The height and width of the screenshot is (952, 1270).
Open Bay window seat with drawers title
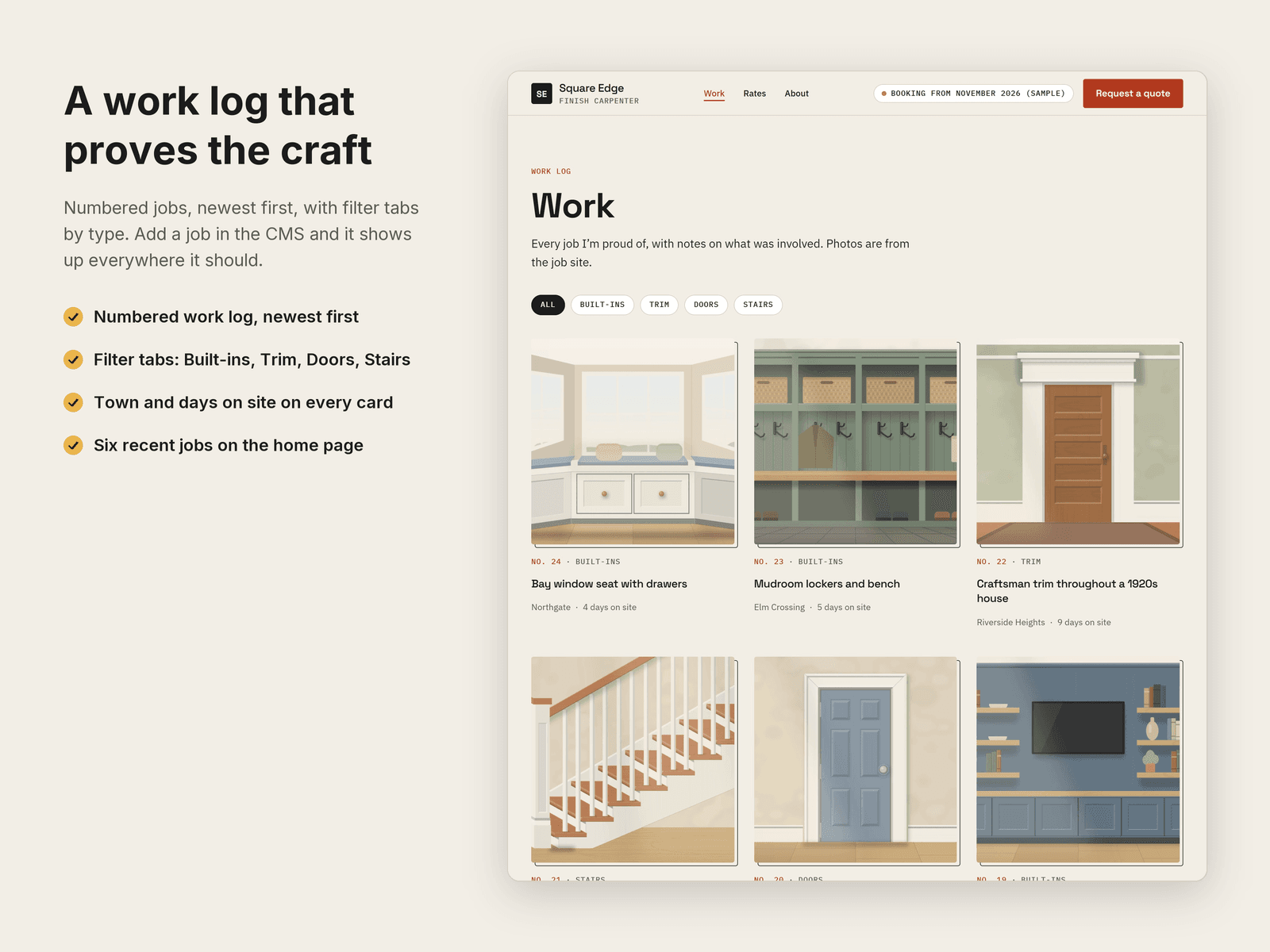click(x=609, y=584)
